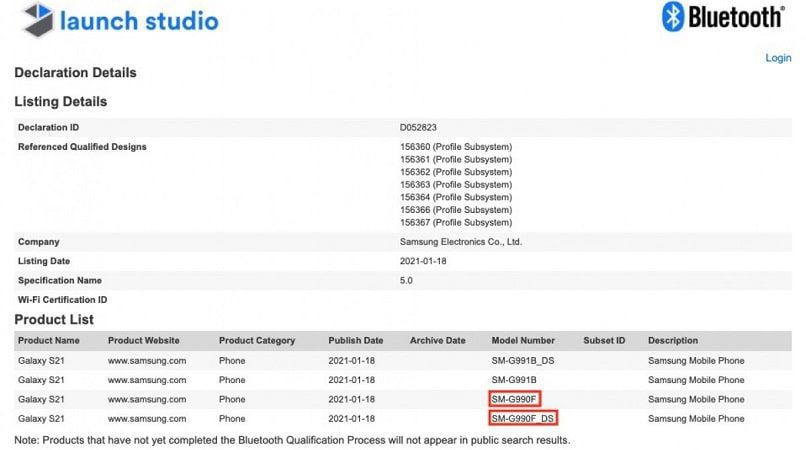Click design 156363 (Profile Subsystem)
Screen dimensions: 806x450
[x=456, y=185]
